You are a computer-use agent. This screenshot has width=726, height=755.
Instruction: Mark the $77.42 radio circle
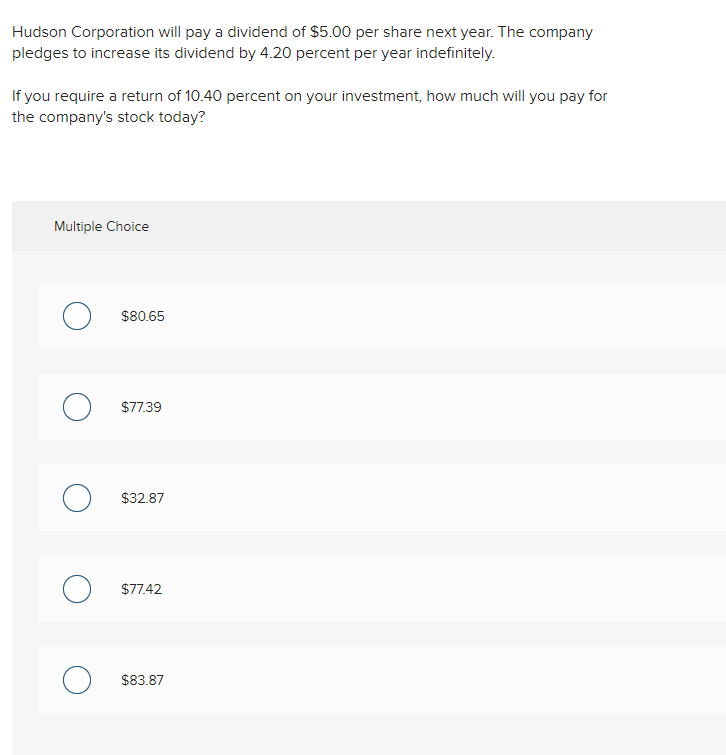pos(77,589)
